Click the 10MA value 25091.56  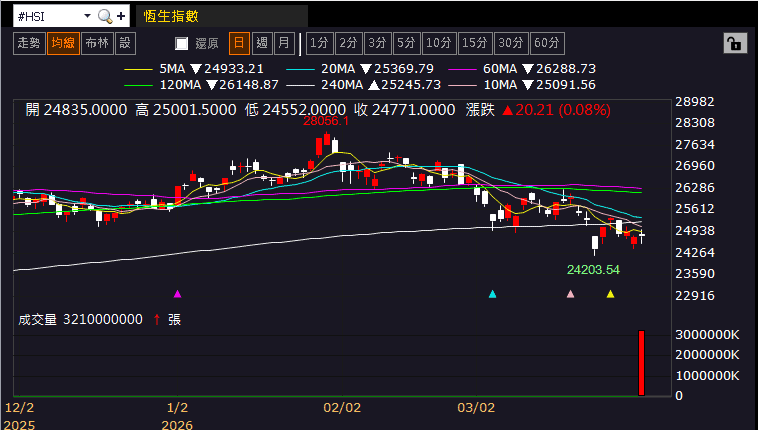(x=566, y=85)
